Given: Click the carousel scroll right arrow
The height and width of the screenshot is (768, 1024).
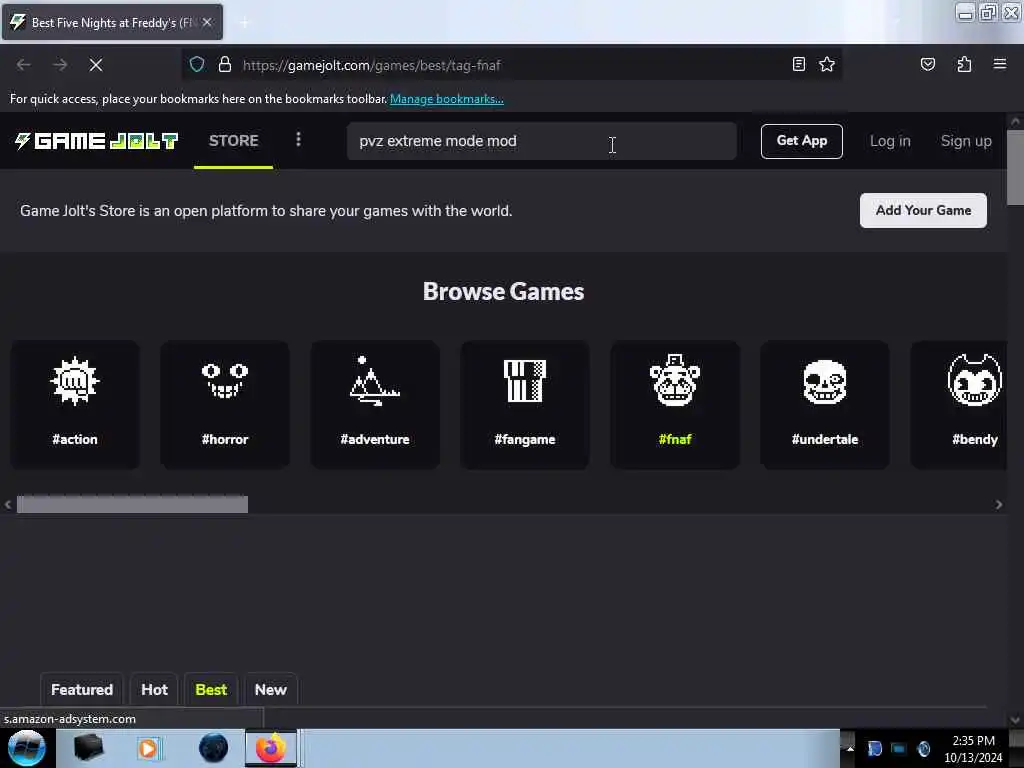Looking at the screenshot, I should (x=999, y=504).
